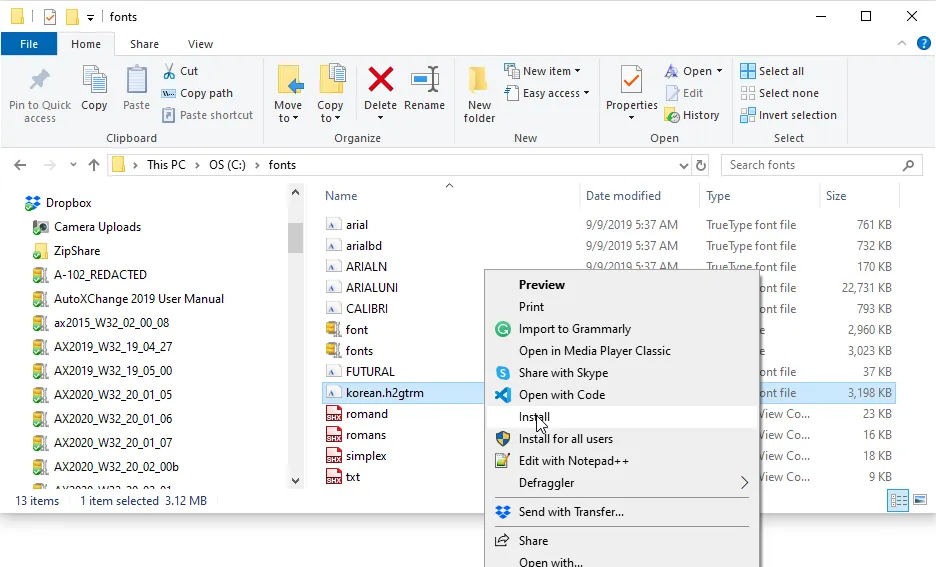Choose Install in context menu
Viewport: 936px width, 567px height.
pos(623,417)
